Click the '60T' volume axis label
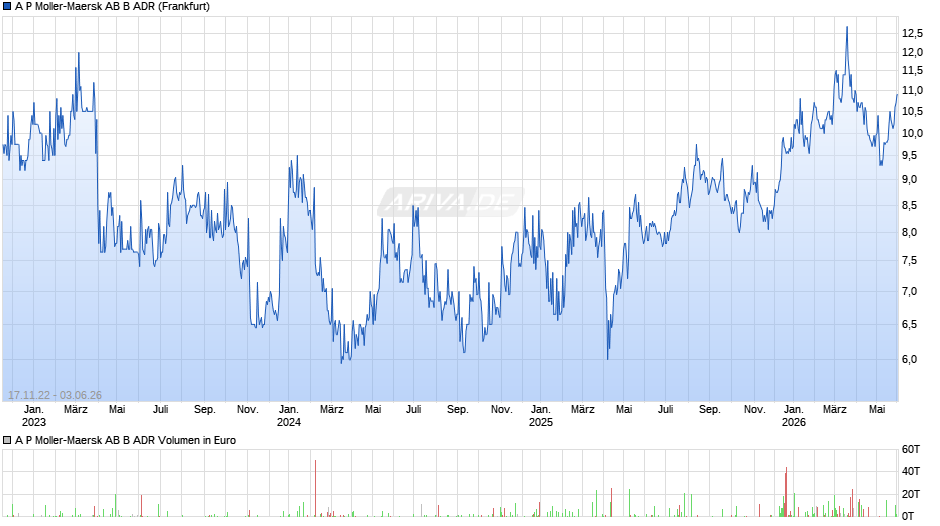 pos(911,449)
